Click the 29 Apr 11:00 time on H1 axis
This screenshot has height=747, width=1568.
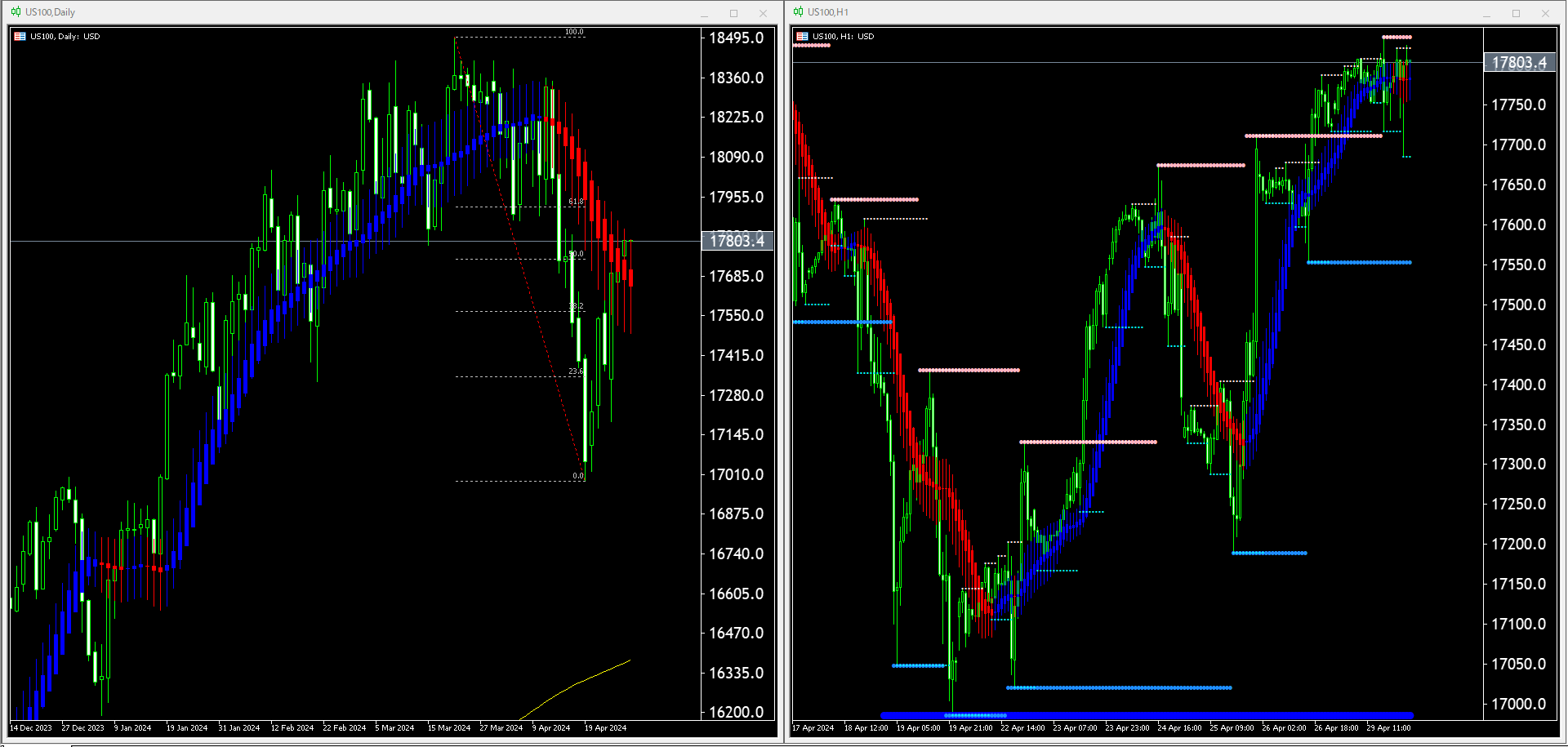(x=1388, y=728)
